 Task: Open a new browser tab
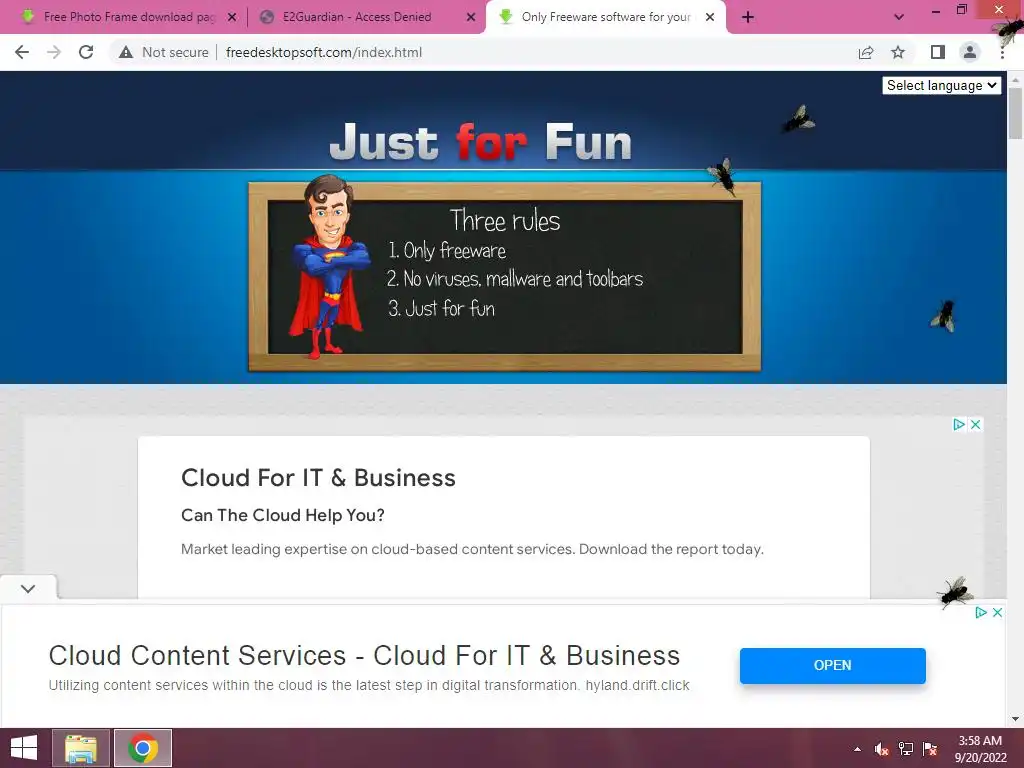coord(748,17)
